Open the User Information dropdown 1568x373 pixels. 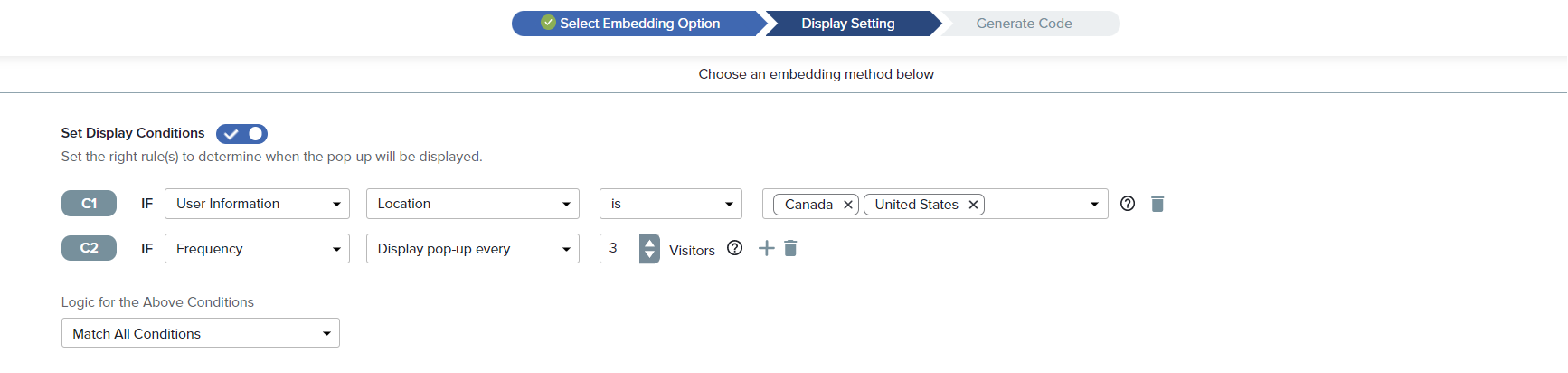257,204
